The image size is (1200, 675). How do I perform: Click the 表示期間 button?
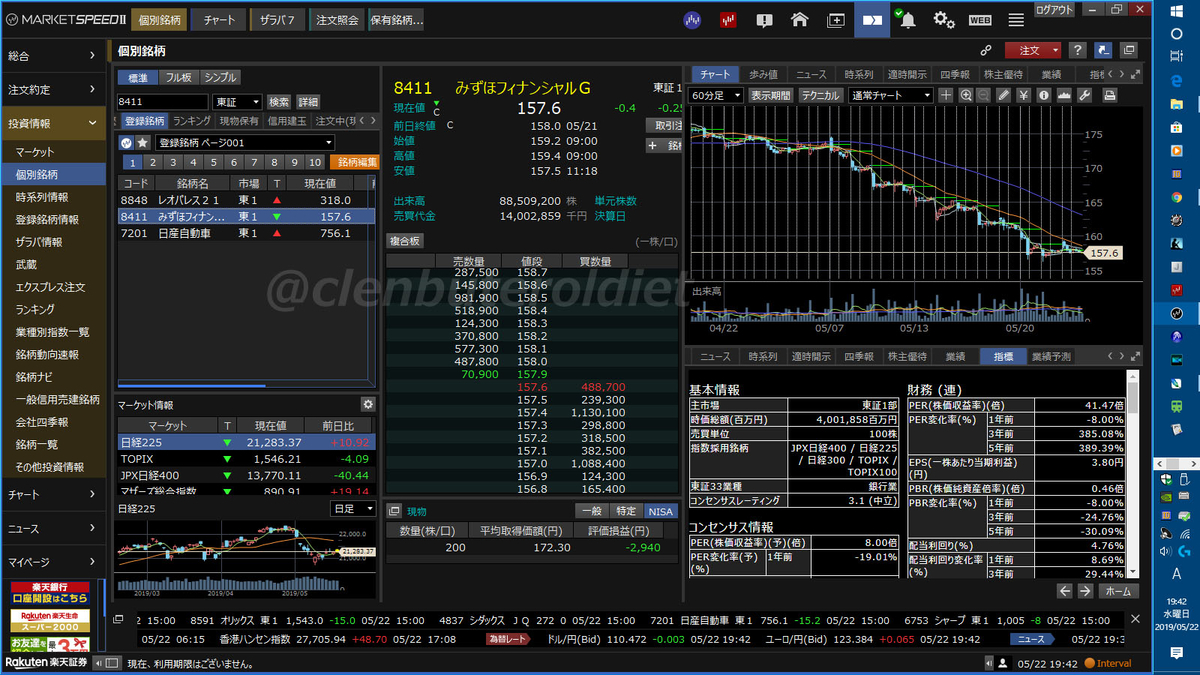click(771, 95)
